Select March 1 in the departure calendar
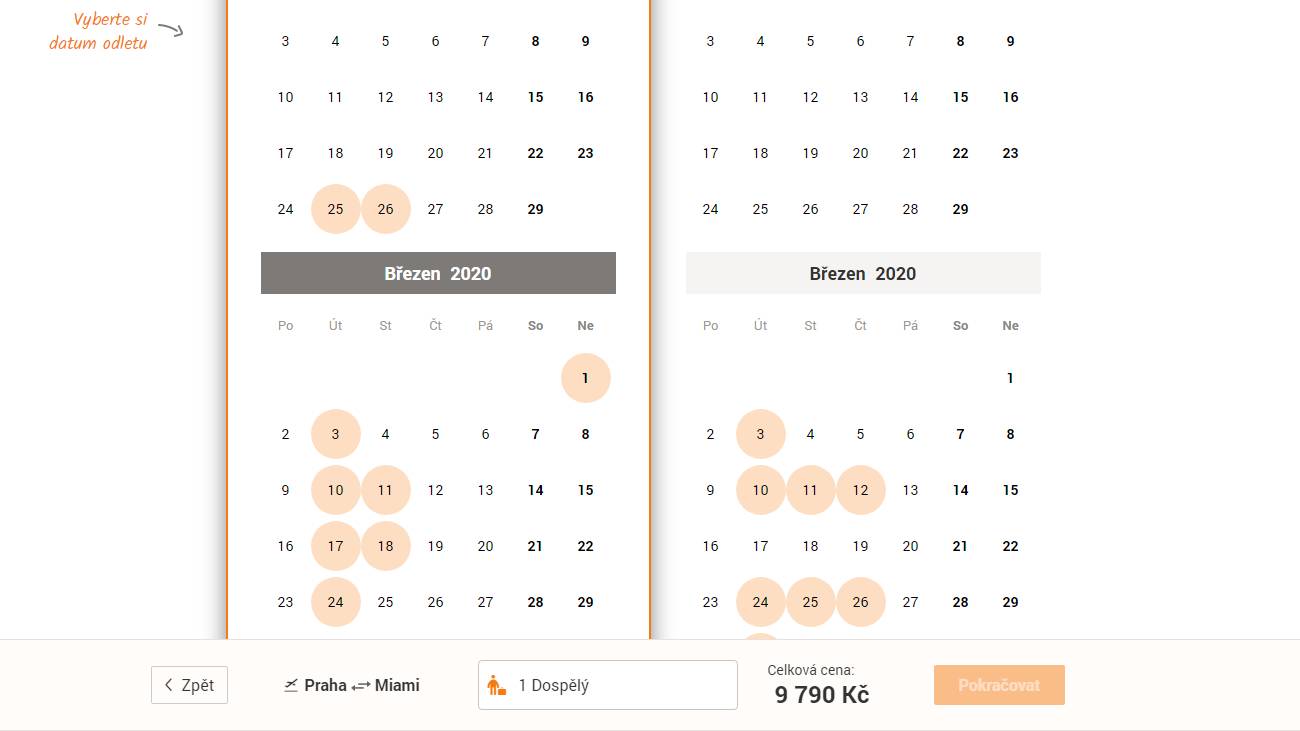Image resolution: width=1300 pixels, height=731 pixels. pyautogui.click(x=585, y=378)
